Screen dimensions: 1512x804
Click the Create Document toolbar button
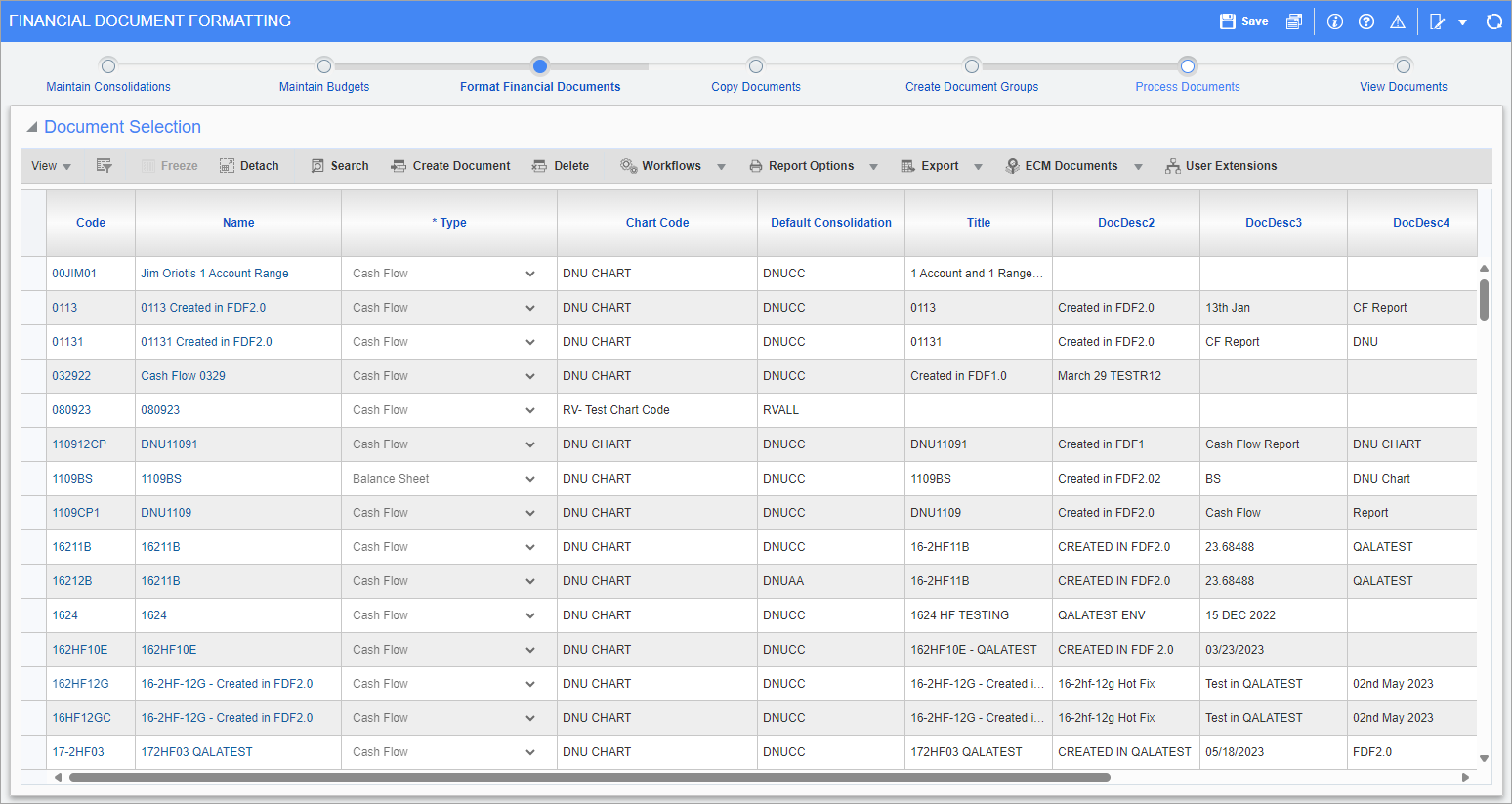450,166
